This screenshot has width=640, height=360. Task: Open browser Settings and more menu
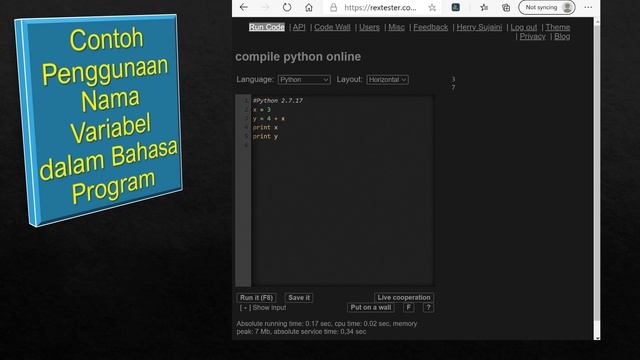click(588, 7)
